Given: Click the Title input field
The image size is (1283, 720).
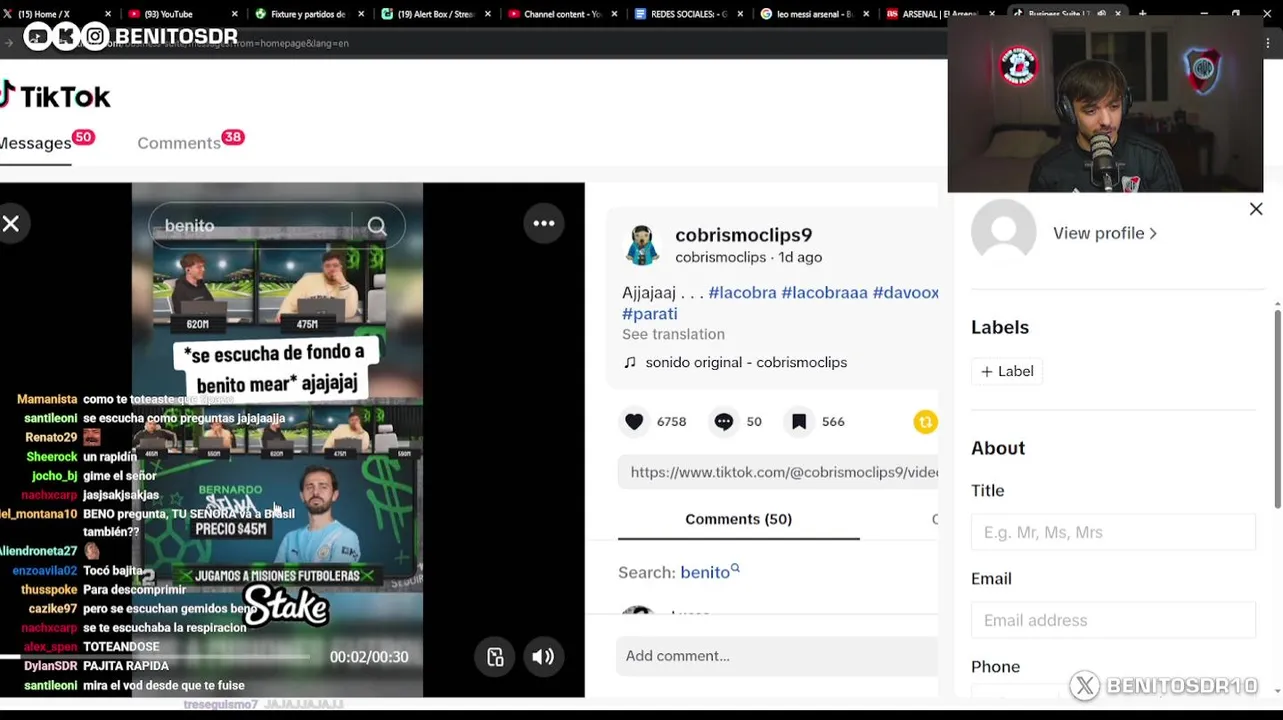Looking at the screenshot, I should coord(1113,532).
